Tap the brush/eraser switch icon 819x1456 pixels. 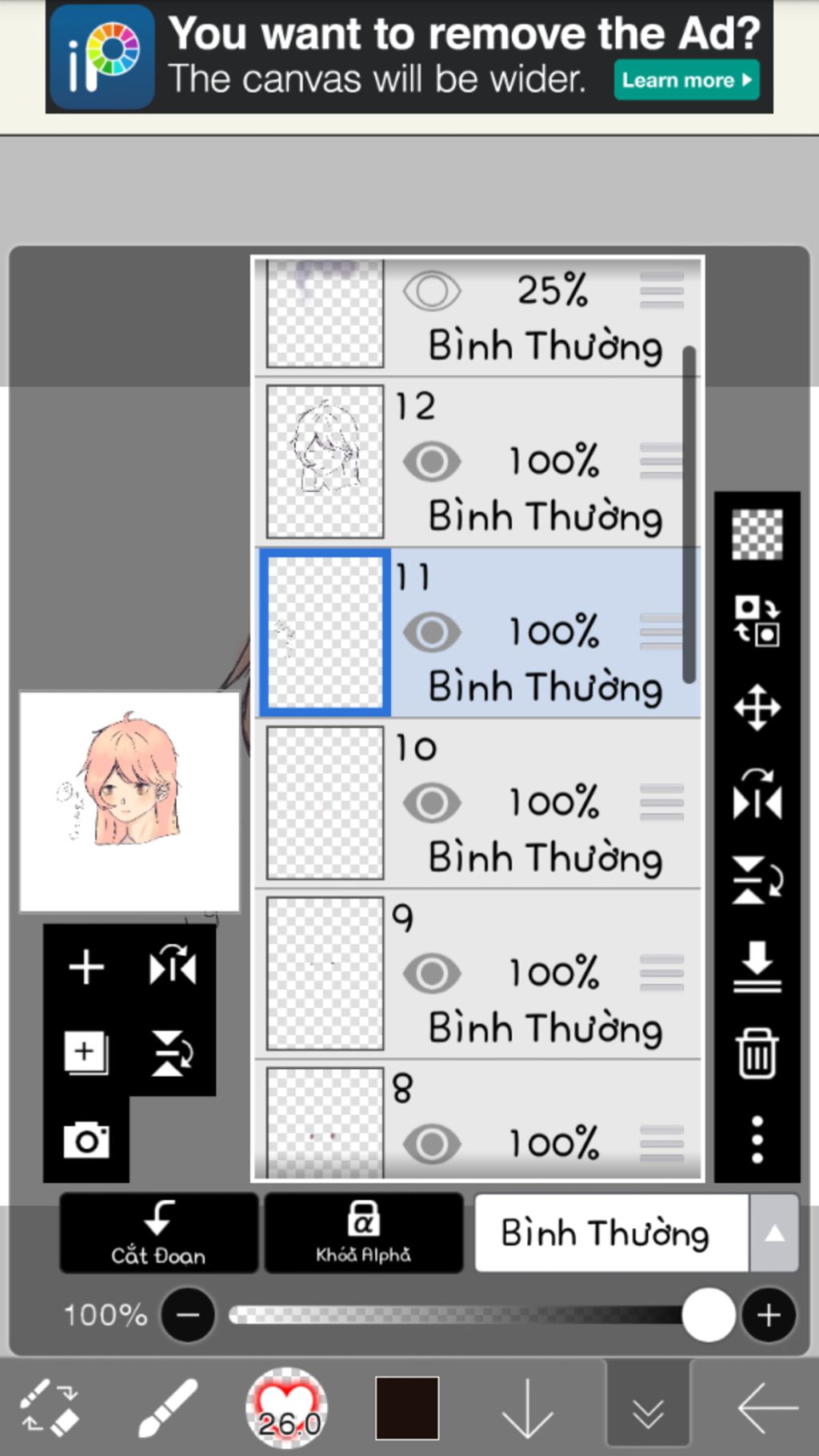pyautogui.click(x=49, y=1408)
